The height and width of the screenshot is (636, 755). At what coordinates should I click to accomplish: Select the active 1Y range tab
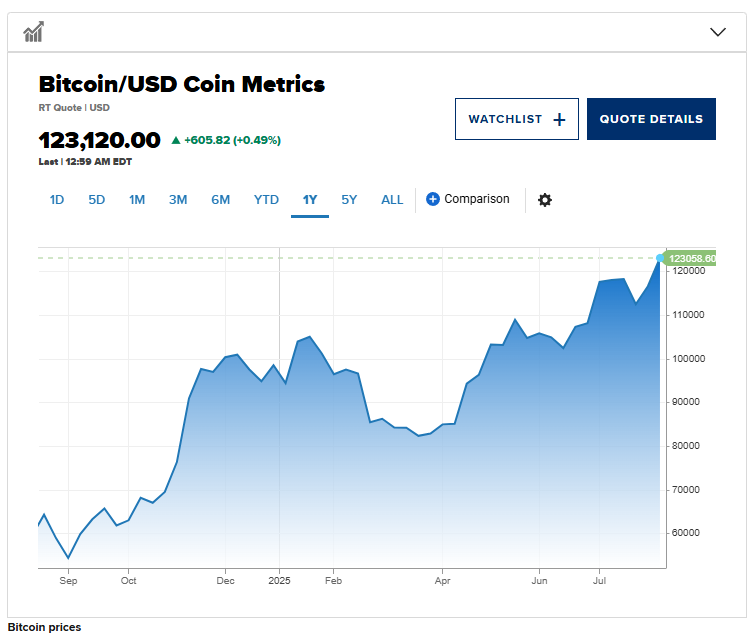[x=310, y=199]
